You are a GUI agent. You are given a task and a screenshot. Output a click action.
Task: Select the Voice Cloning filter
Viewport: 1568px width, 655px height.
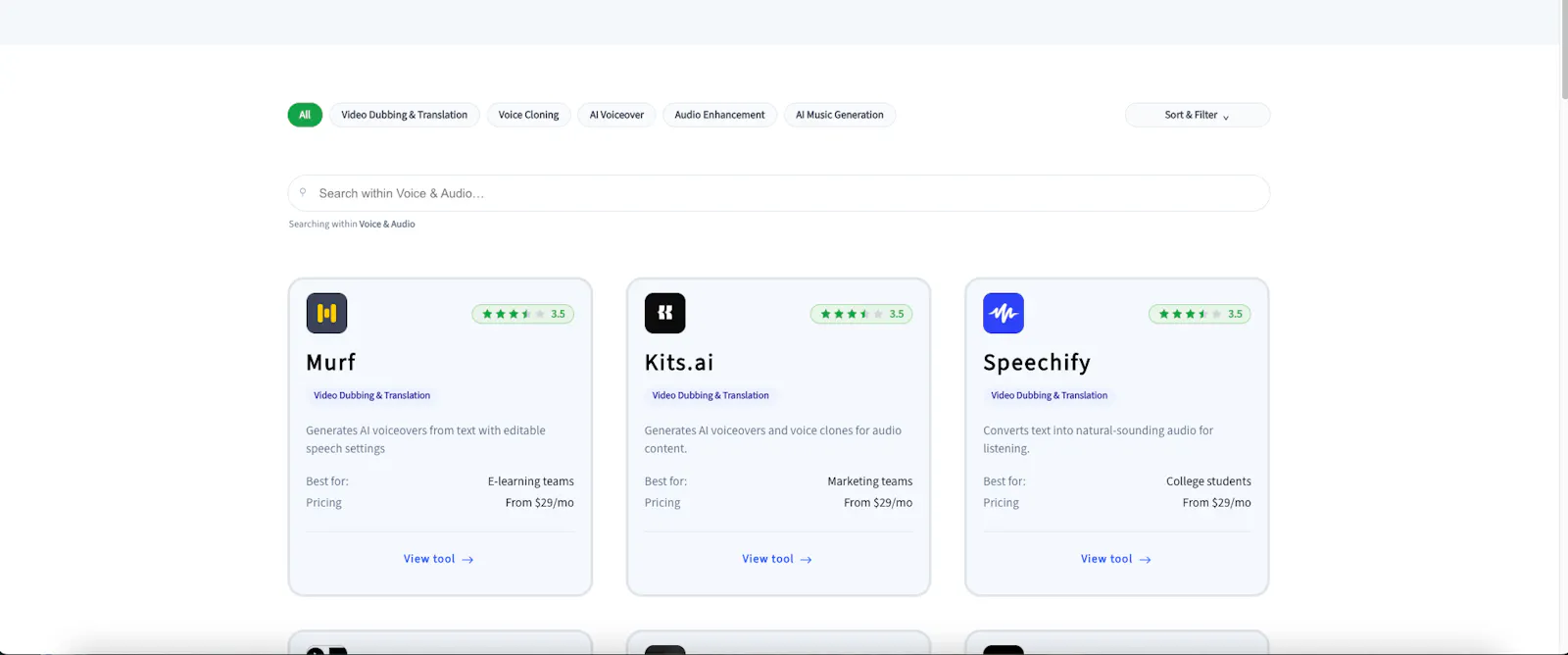529,115
